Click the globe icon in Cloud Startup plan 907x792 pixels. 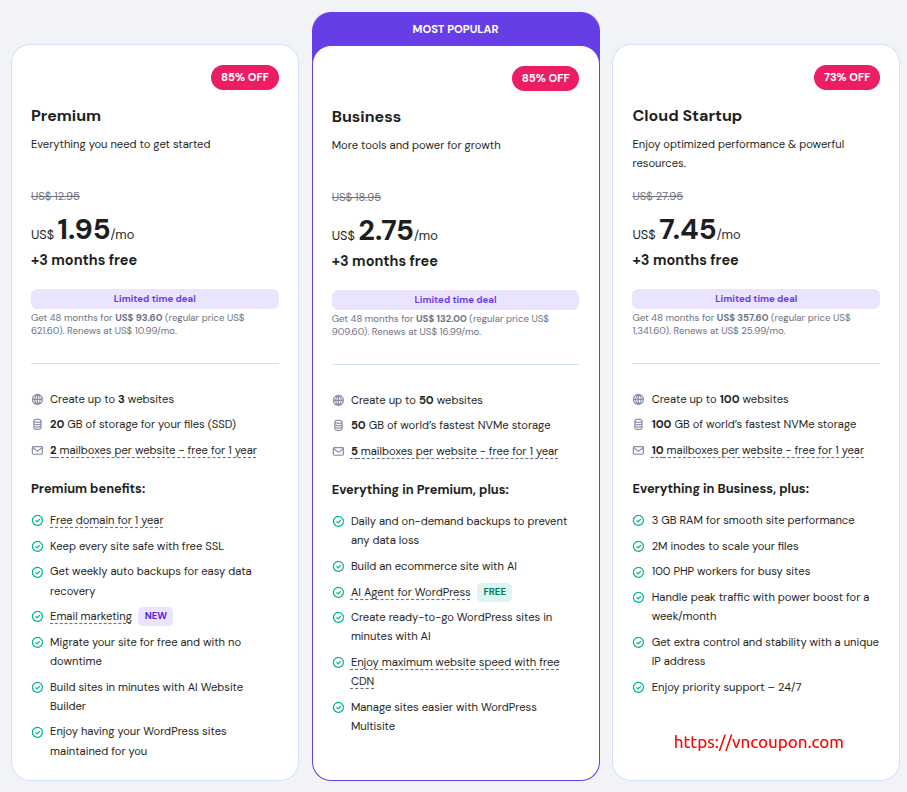pyautogui.click(x=638, y=399)
